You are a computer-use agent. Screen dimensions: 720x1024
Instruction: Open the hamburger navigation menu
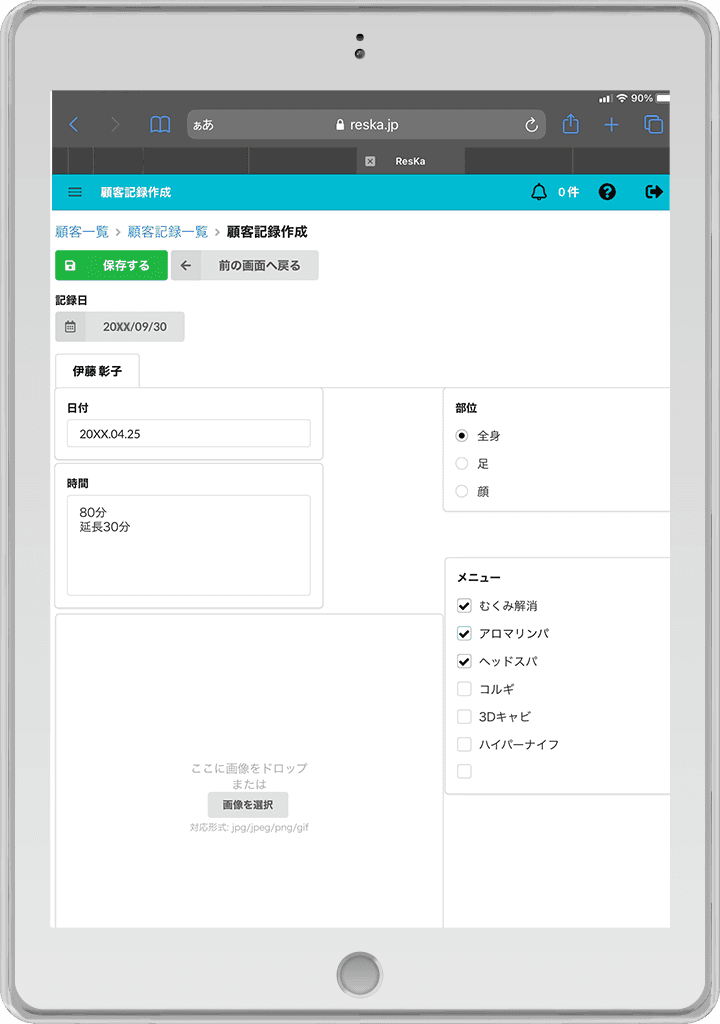coord(75,192)
